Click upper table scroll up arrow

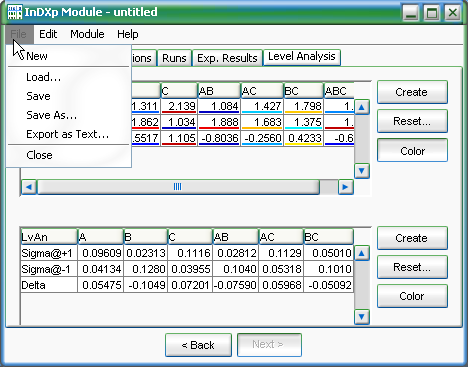point(362,107)
